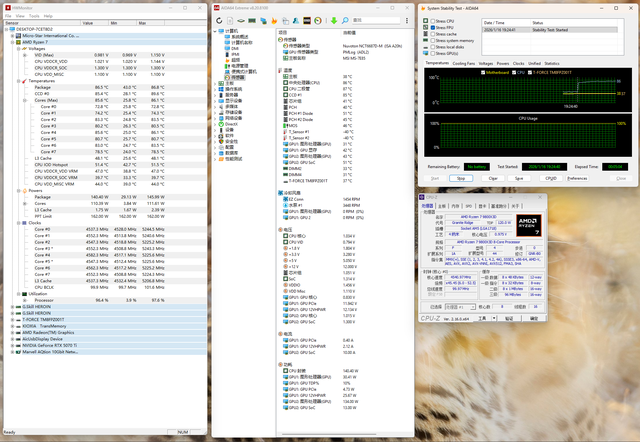Collapse the Voltages group in HWMonitor
This screenshot has width=640, height=442.
point(16,49)
